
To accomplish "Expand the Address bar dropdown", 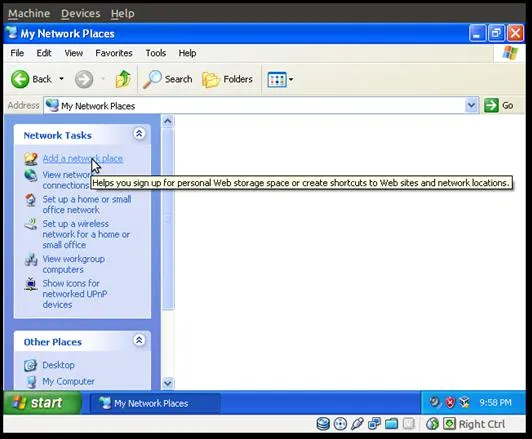I will [471, 106].
